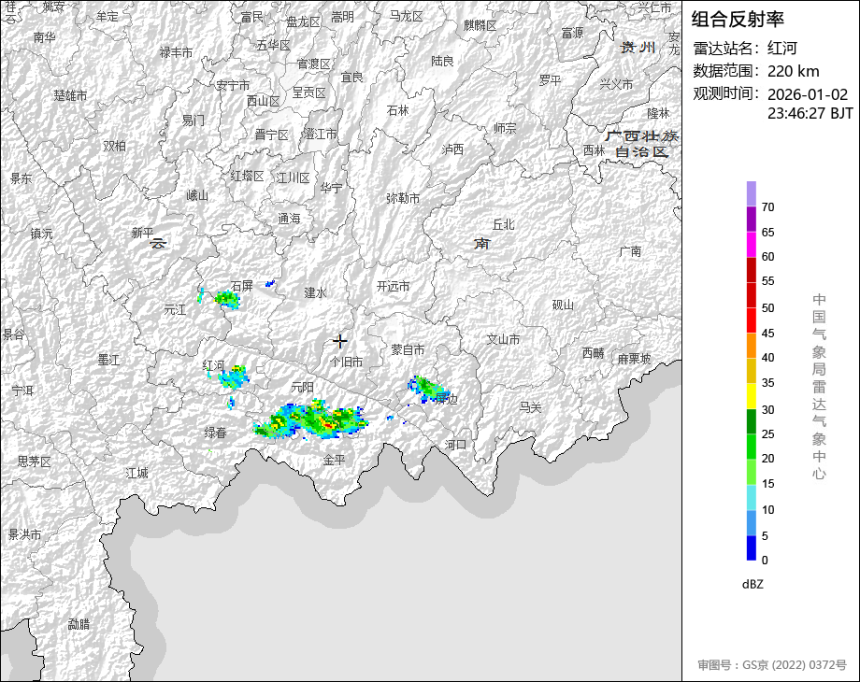Image resolution: width=860 pixels, height=682 pixels.
Task: Click the 通海 map label
Action: pos(289,218)
